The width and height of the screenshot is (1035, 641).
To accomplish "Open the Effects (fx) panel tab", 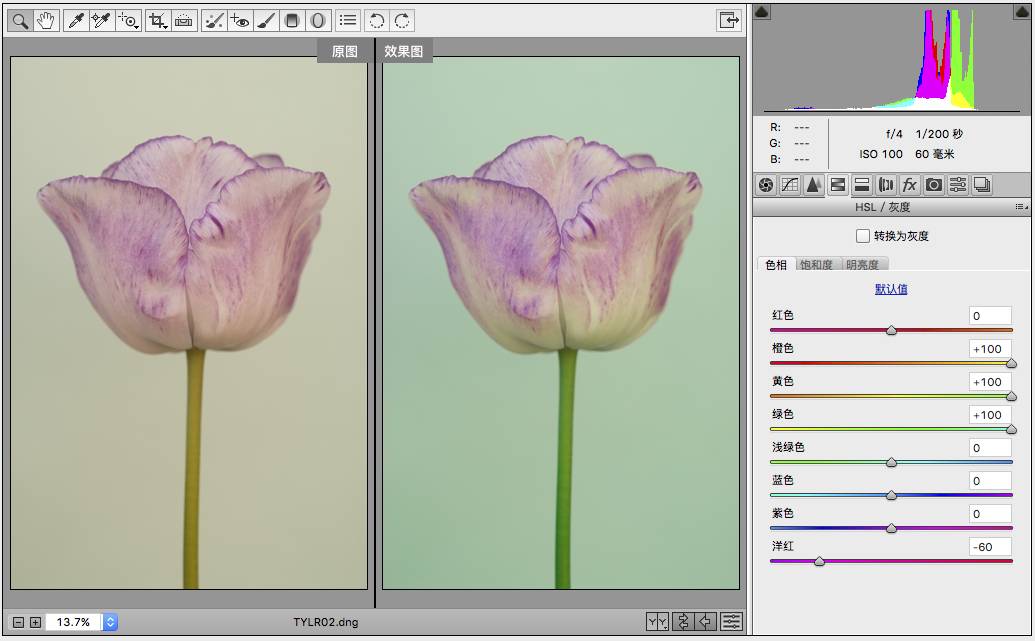I will (910, 185).
